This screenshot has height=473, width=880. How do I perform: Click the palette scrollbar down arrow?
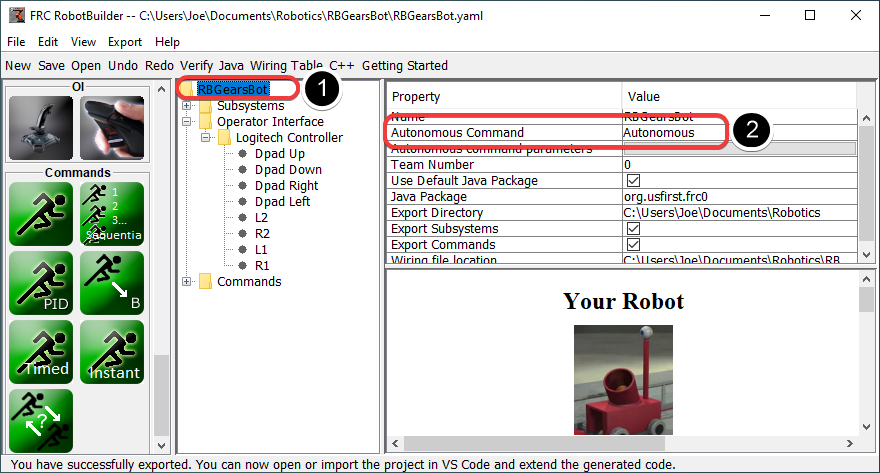[x=161, y=446]
